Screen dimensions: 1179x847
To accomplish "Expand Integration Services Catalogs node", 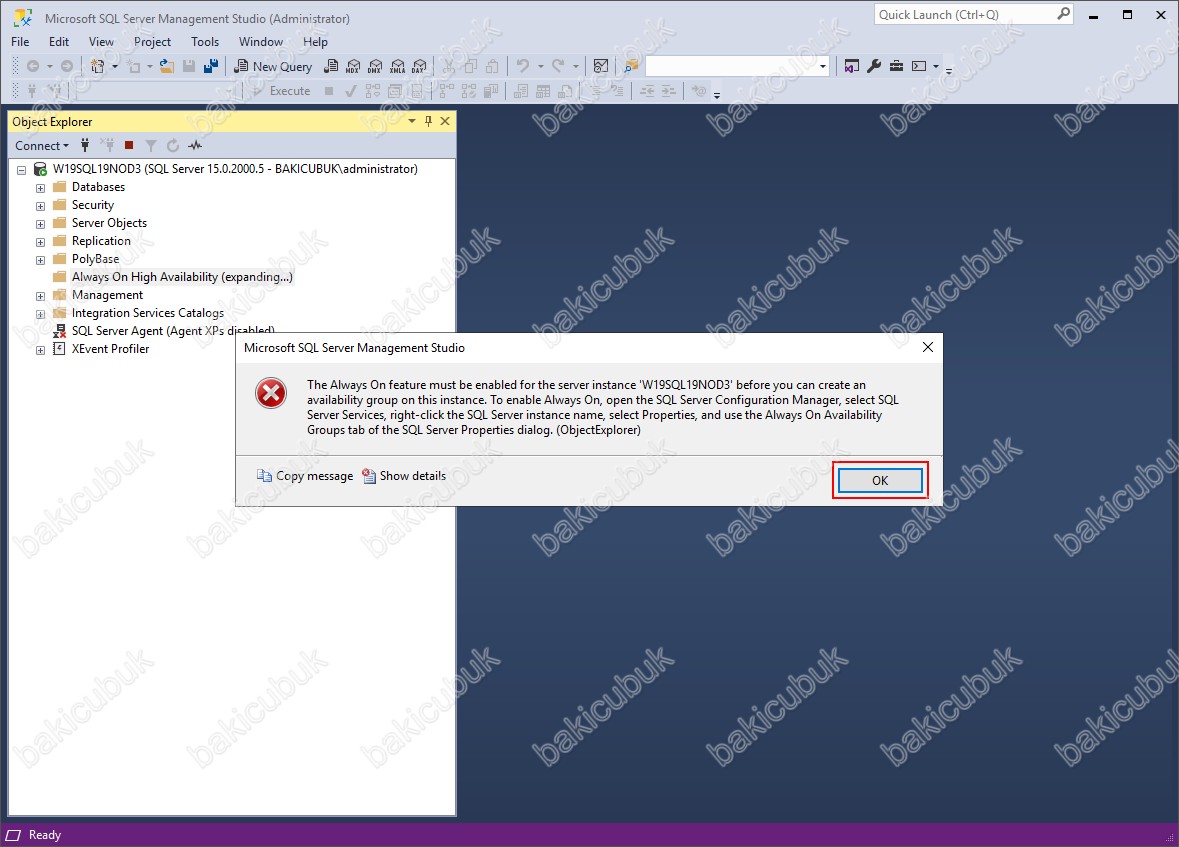I will pos(41,314).
